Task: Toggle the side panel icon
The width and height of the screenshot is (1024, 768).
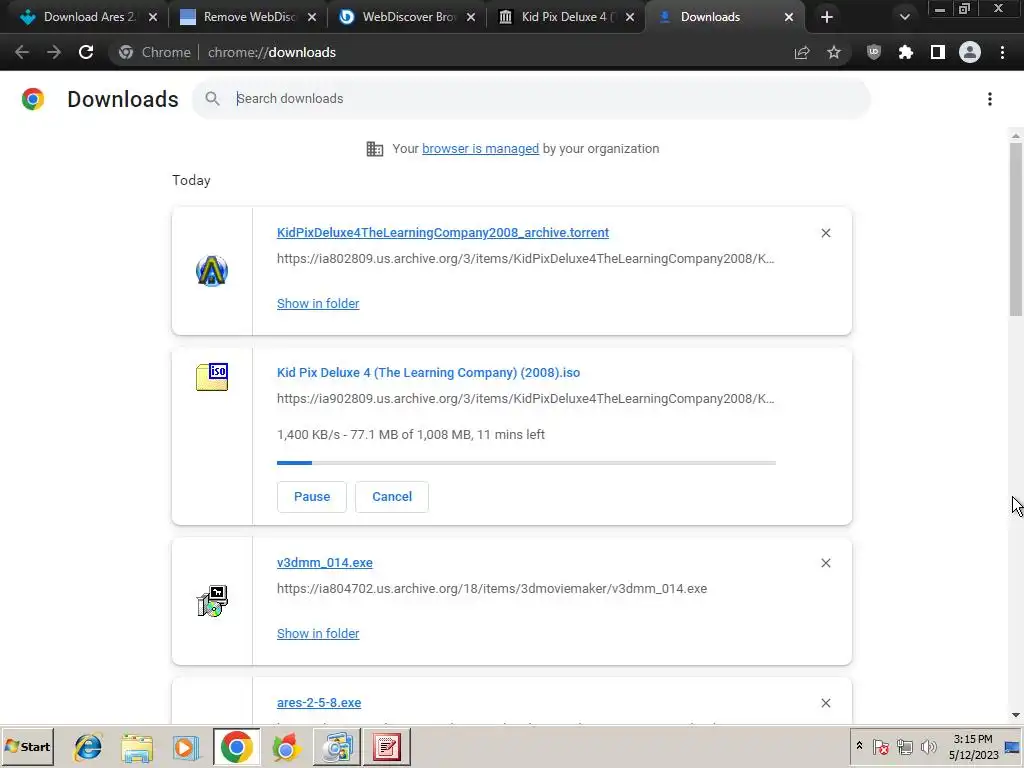Action: coord(938,52)
